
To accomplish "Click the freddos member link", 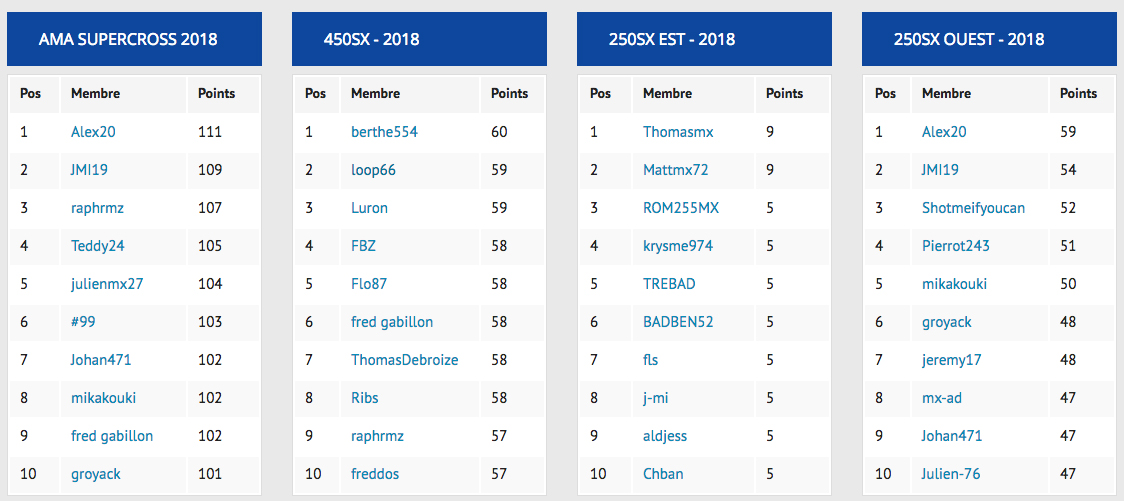I will 375,474.
